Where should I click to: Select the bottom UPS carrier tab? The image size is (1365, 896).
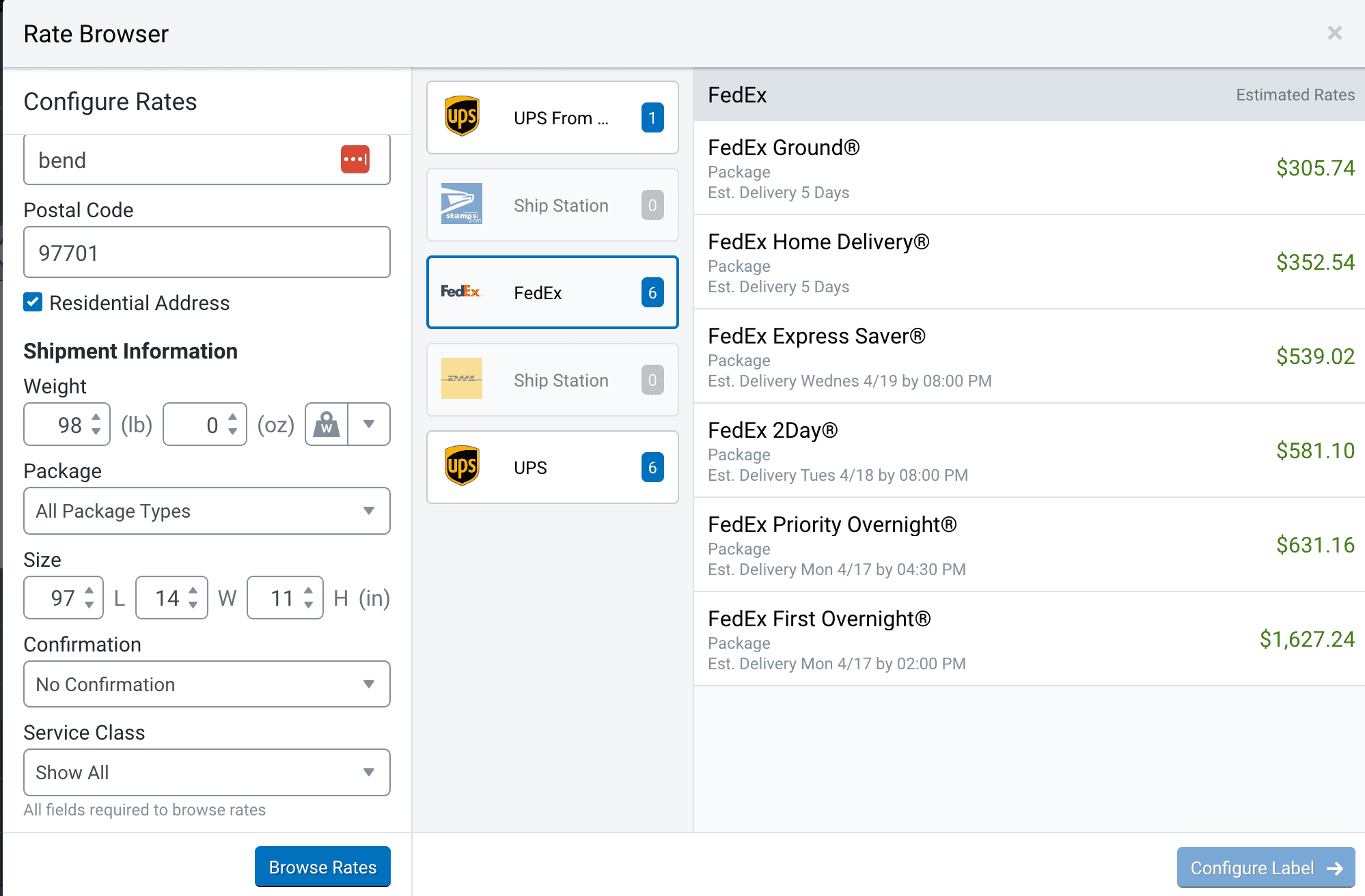coord(553,467)
